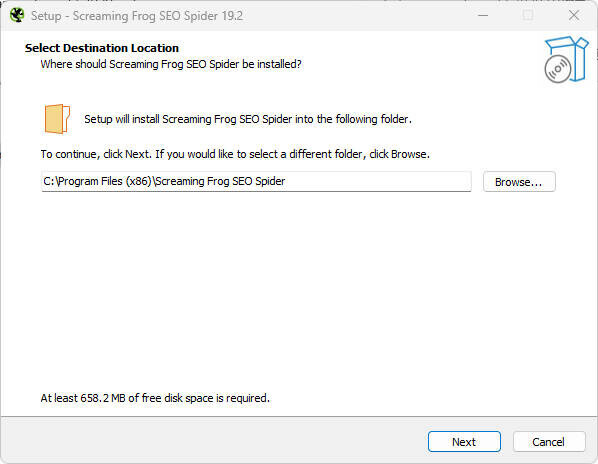The height and width of the screenshot is (464, 598).
Task: Click the 'Setup will install' message text
Action: [x=248, y=119]
